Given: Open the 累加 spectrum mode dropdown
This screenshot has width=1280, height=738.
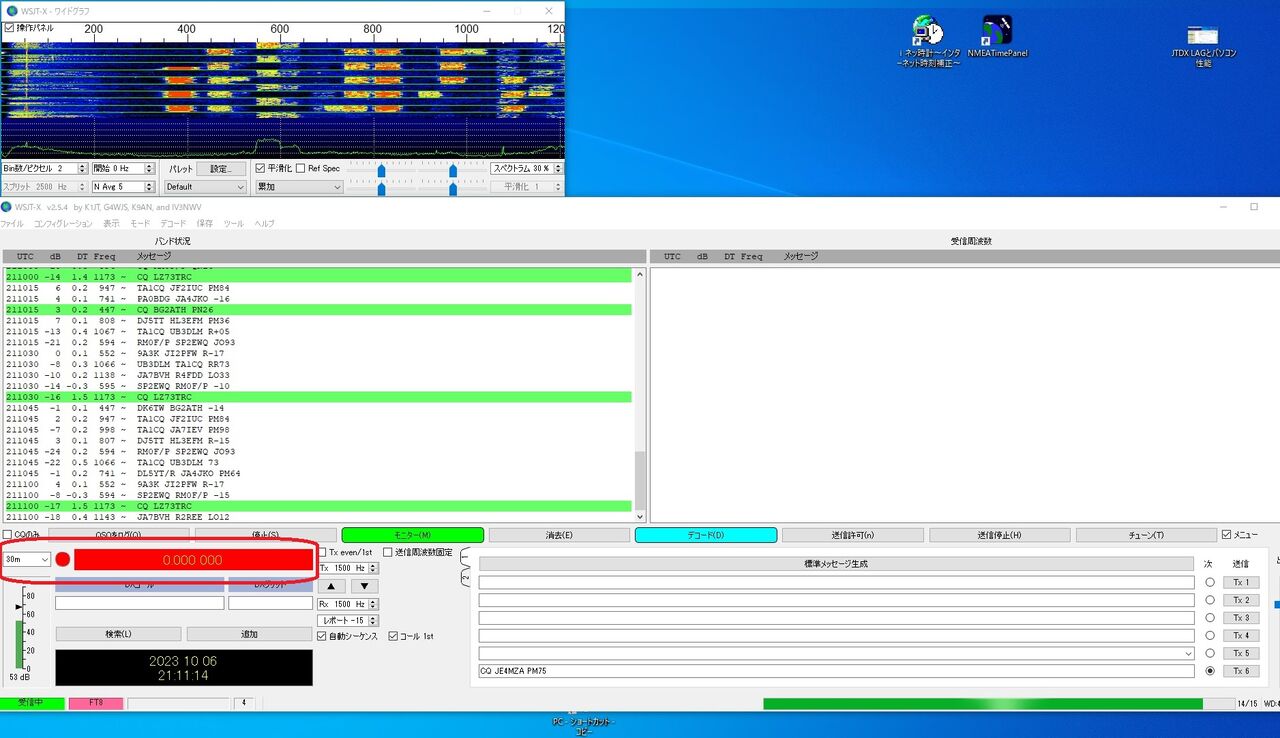Looking at the screenshot, I should (300, 186).
